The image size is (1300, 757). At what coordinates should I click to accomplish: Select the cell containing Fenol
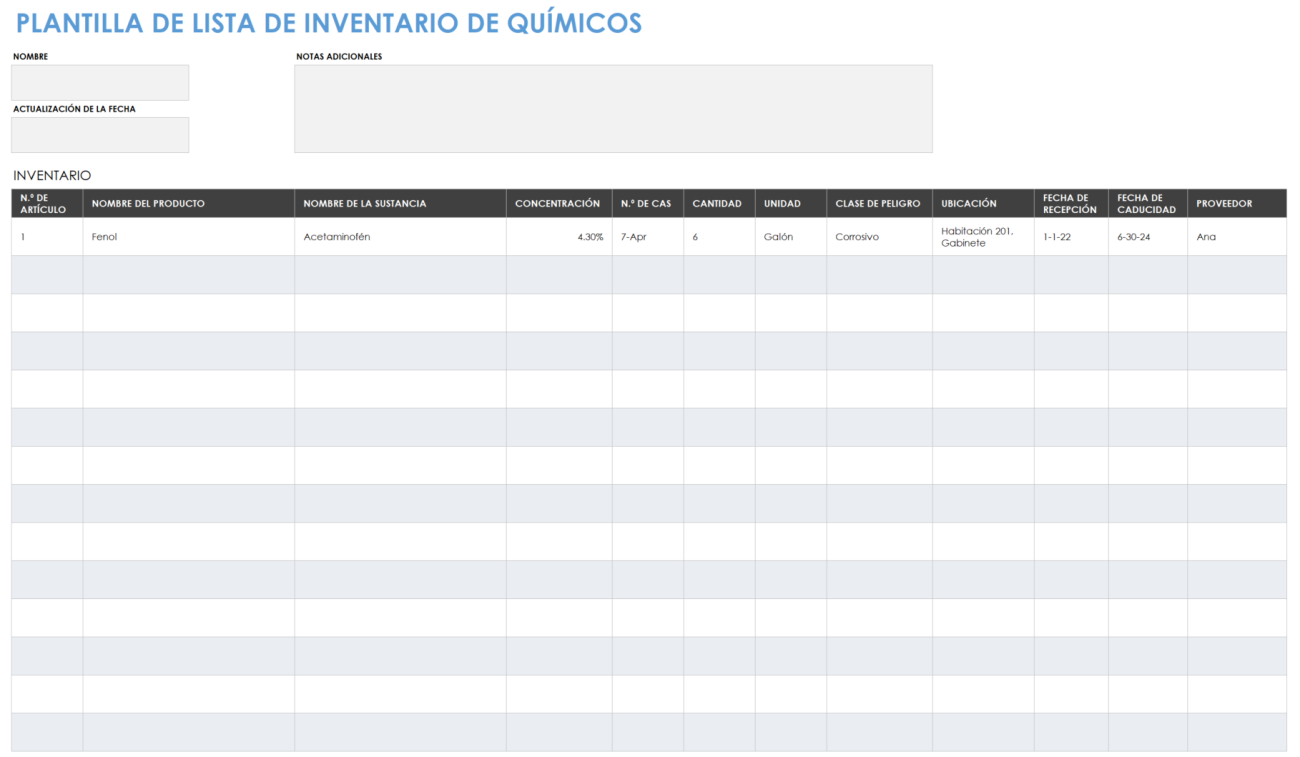point(105,237)
